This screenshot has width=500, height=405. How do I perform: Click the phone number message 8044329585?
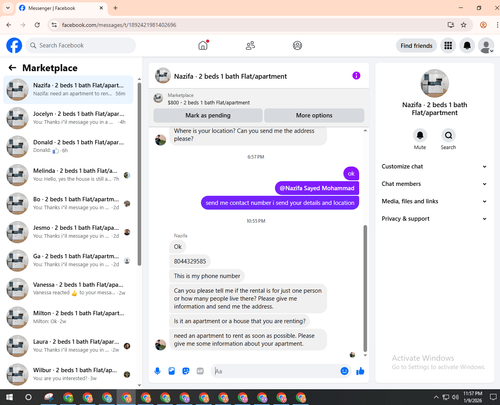(190, 261)
